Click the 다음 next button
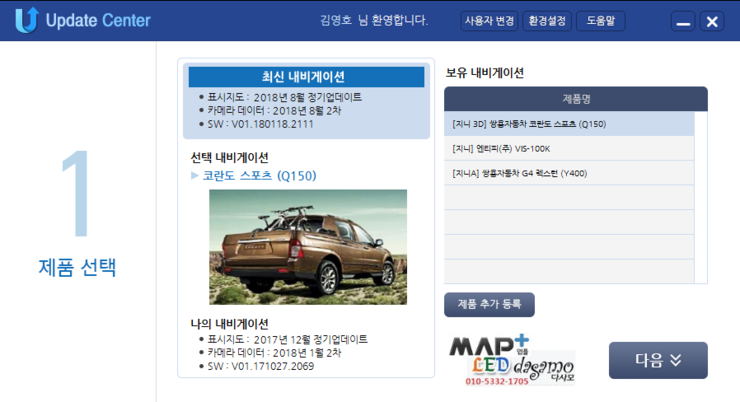 658,360
